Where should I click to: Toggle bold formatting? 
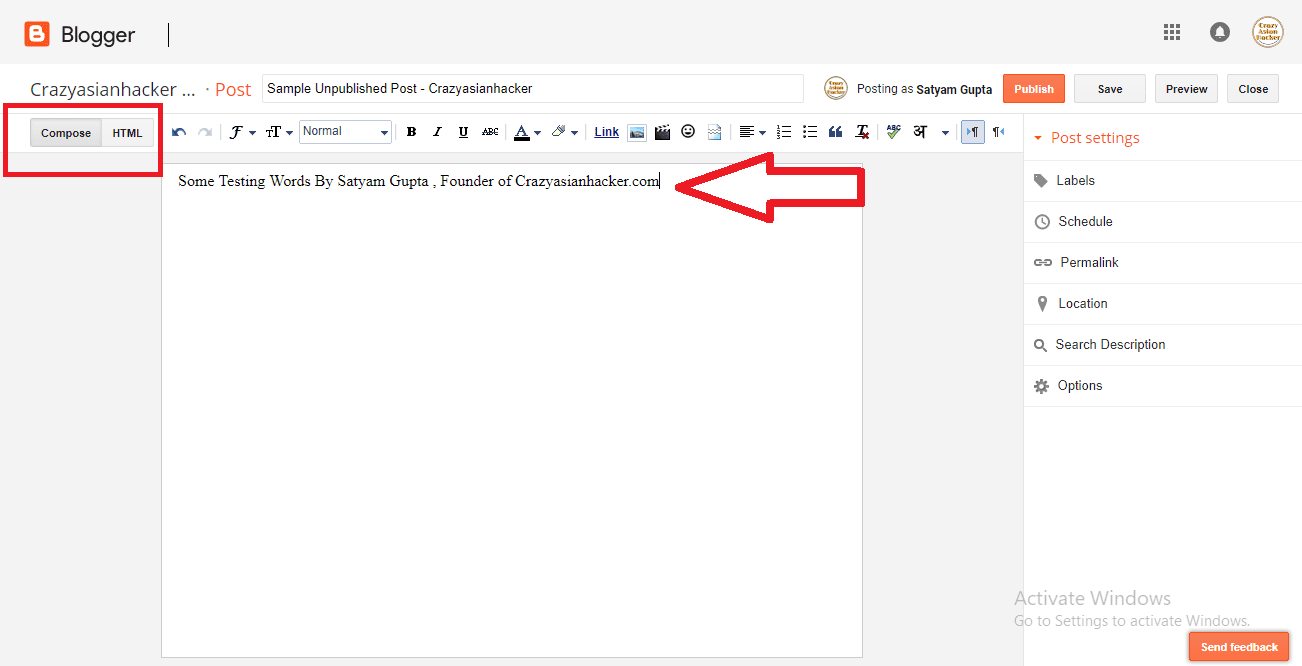(x=411, y=131)
